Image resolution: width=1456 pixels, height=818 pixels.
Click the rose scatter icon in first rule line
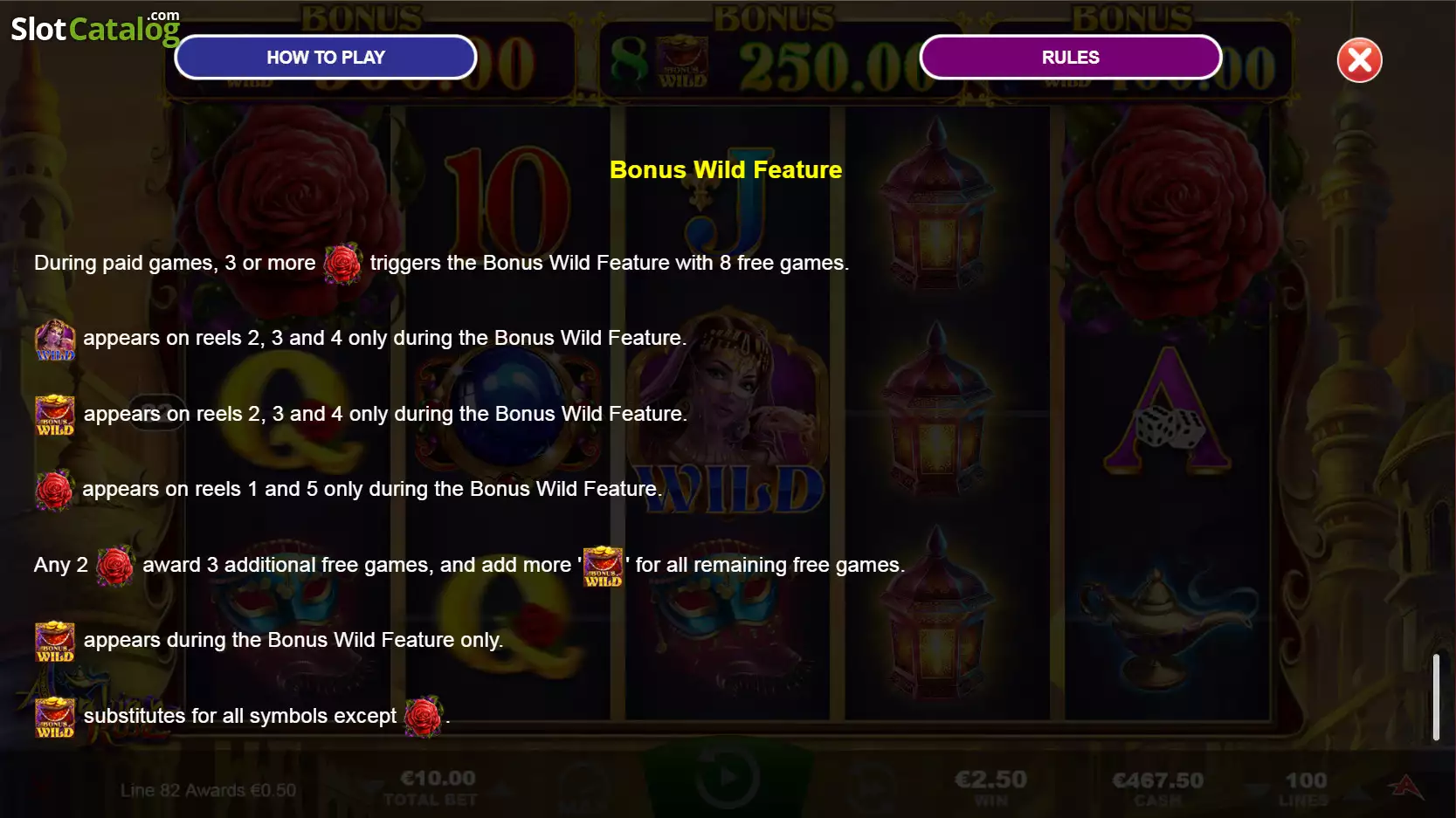(342, 264)
